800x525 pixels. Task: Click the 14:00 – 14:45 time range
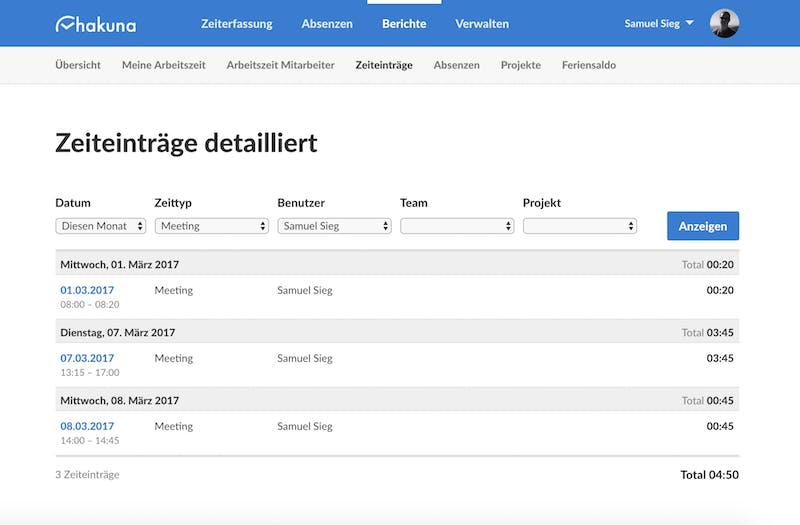[x=90, y=440]
